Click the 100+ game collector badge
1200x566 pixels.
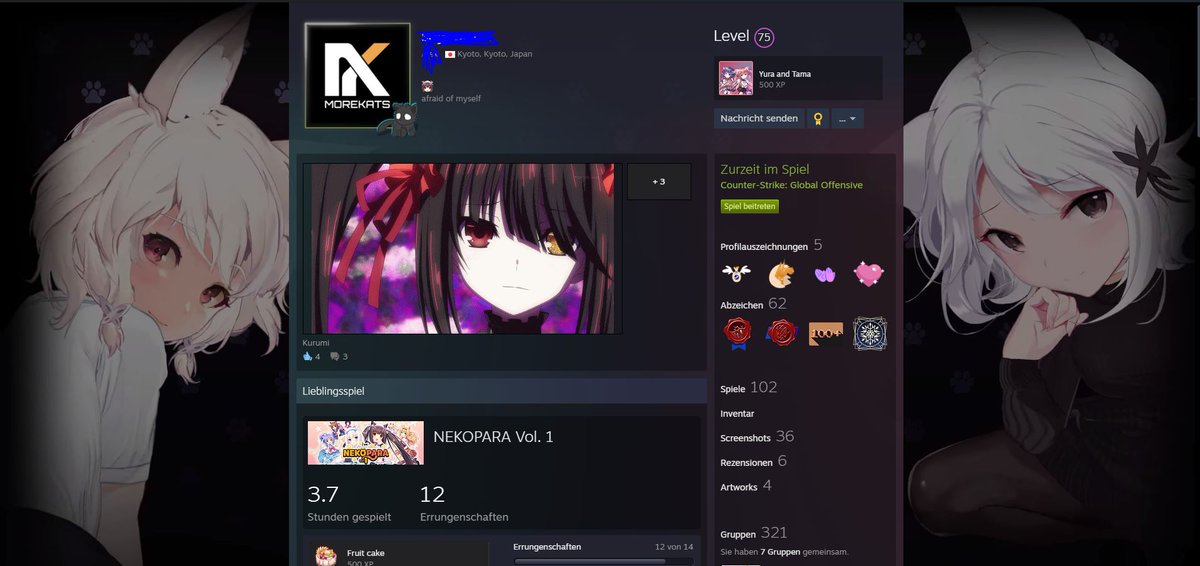point(825,333)
